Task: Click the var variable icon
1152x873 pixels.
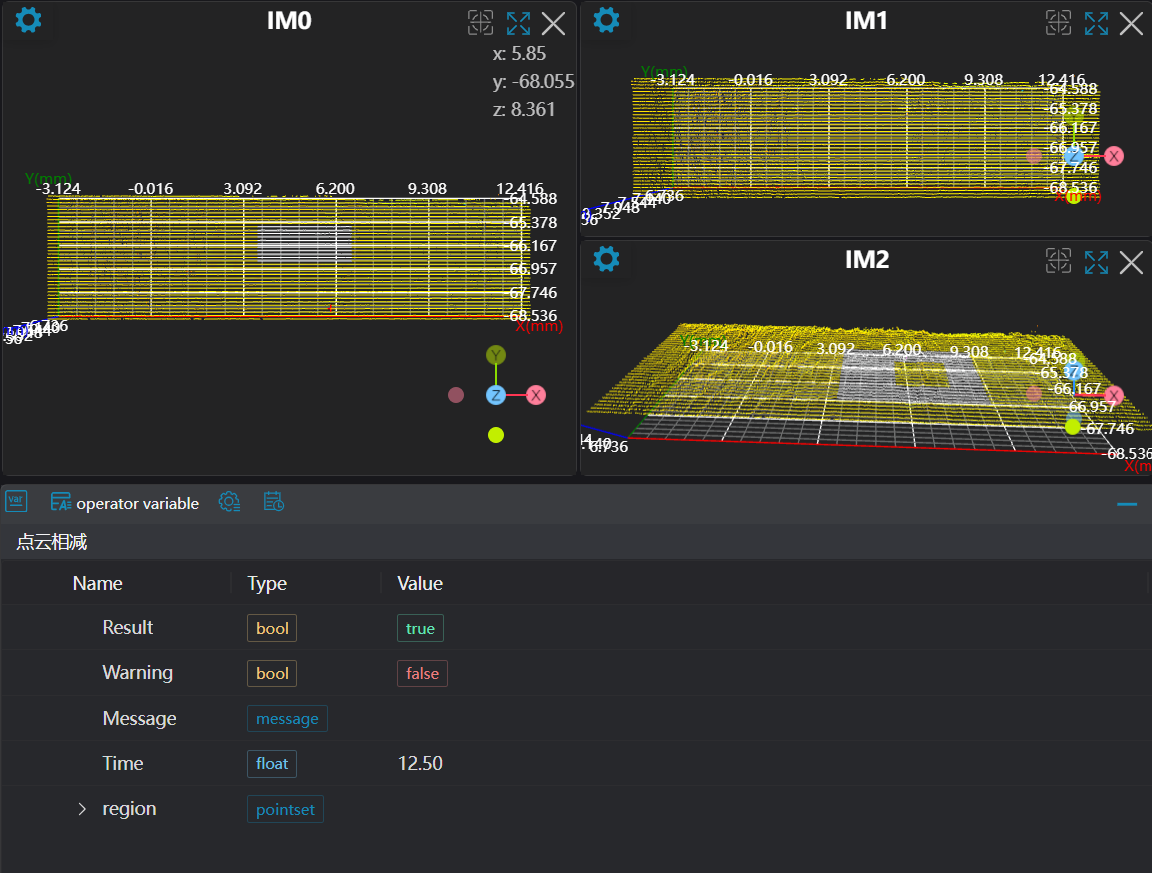Action: [x=17, y=502]
